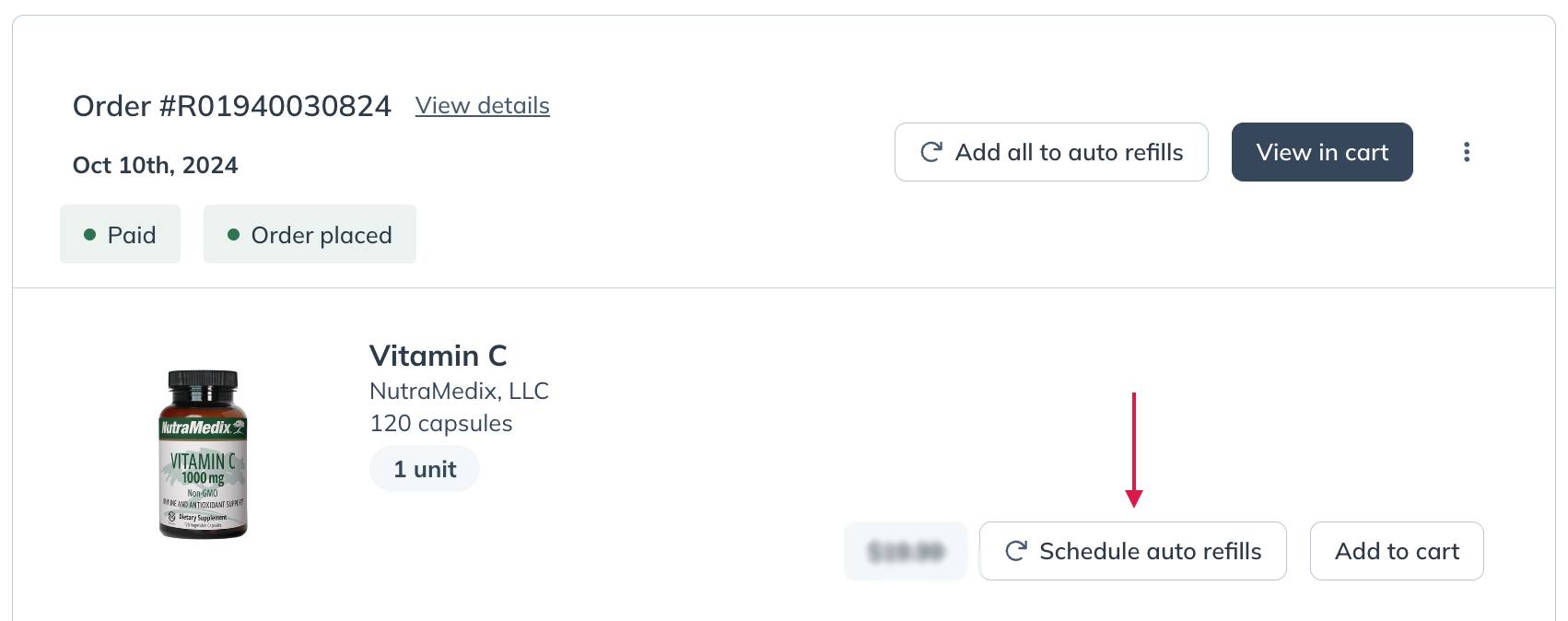Open the three-dot more options menu
The height and width of the screenshot is (621, 1568).
(x=1467, y=152)
